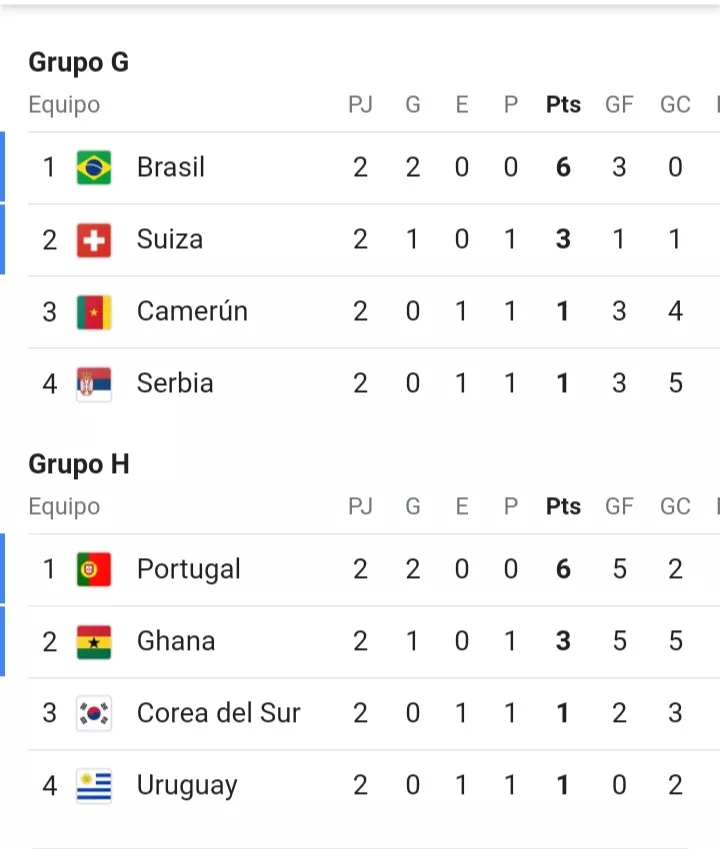
Task: Open the Brasil team link
Action: [x=171, y=167]
